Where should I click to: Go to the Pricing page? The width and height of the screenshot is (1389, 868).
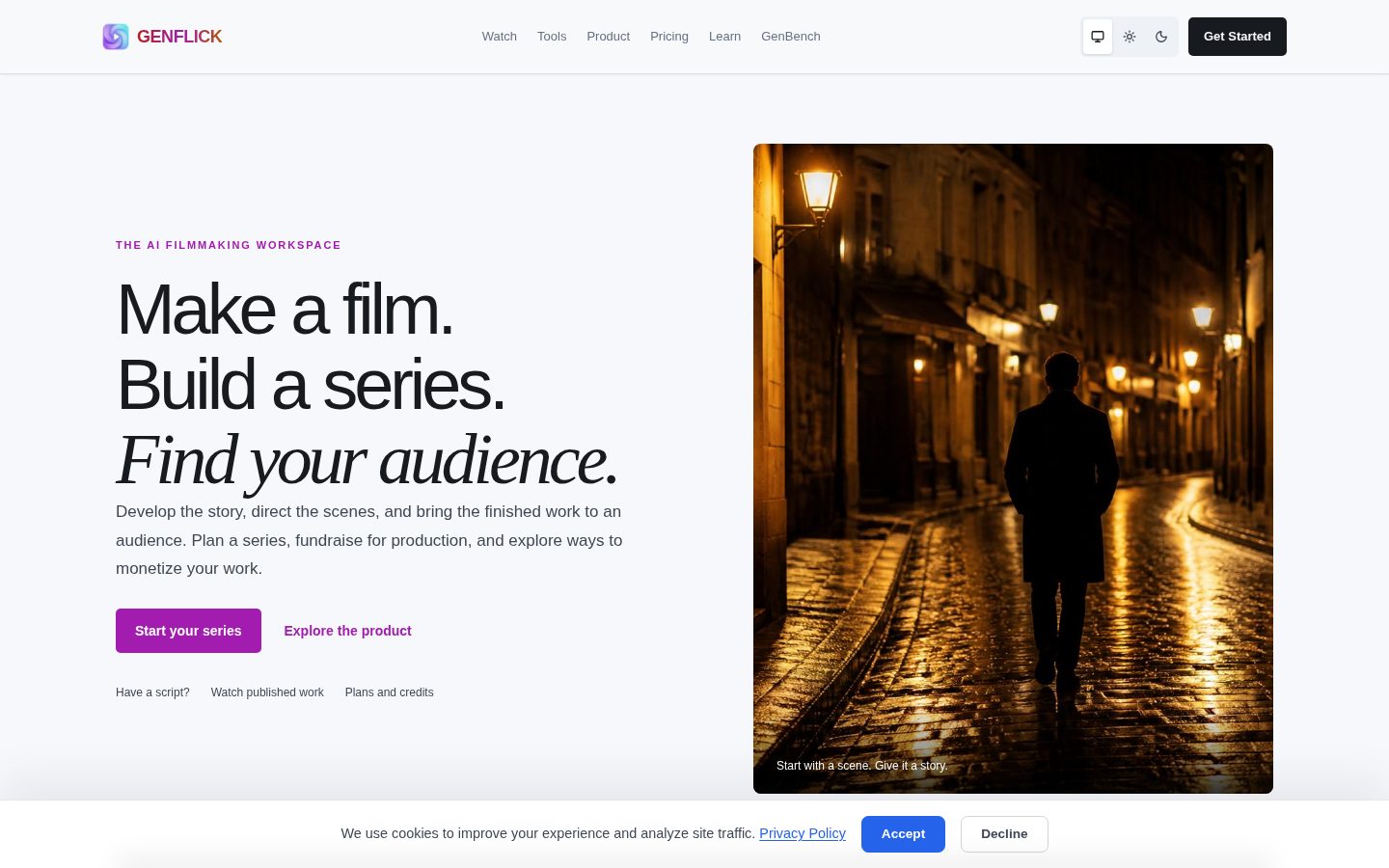[669, 37]
